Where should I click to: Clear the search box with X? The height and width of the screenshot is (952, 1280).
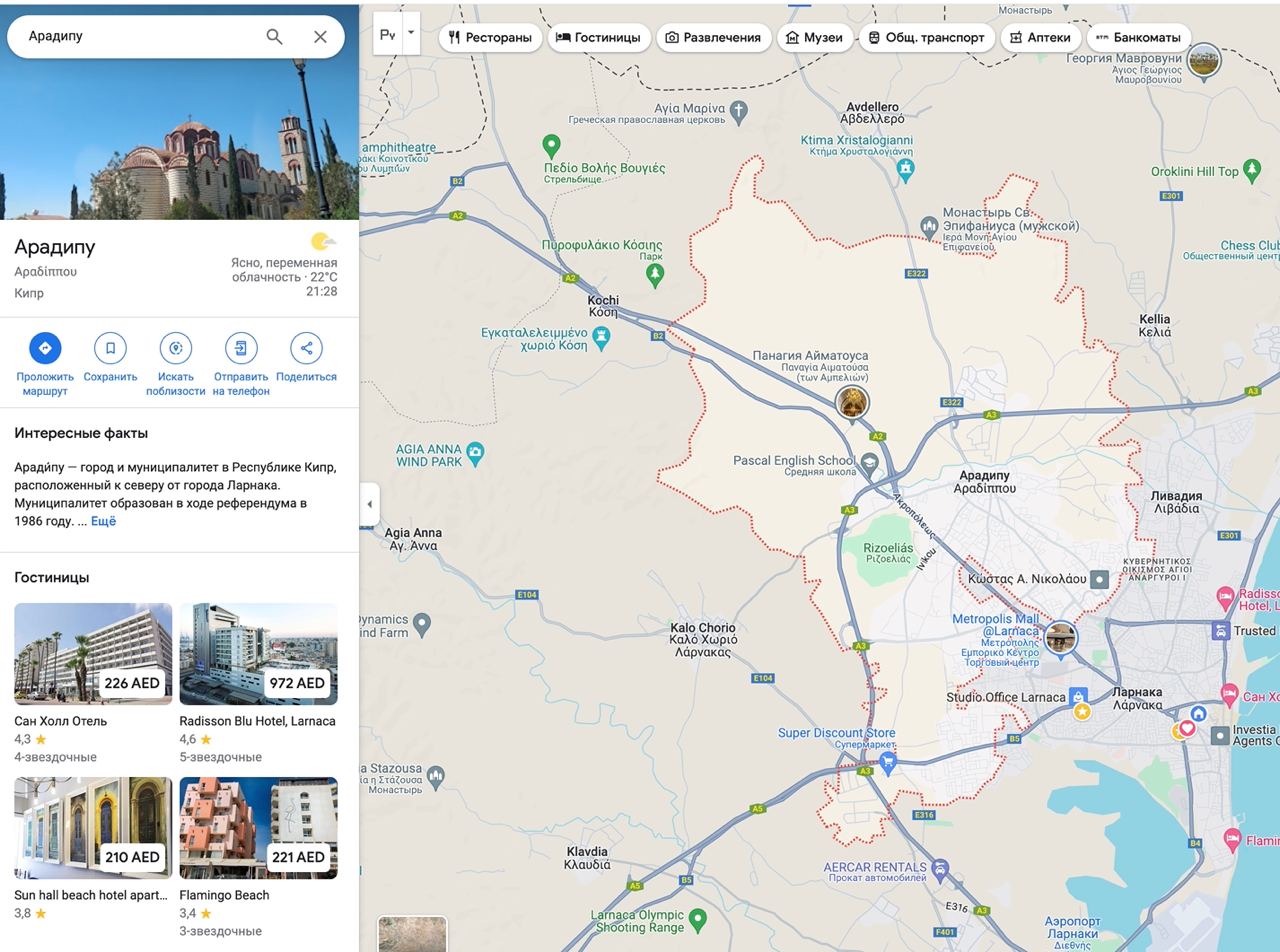(320, 37)
